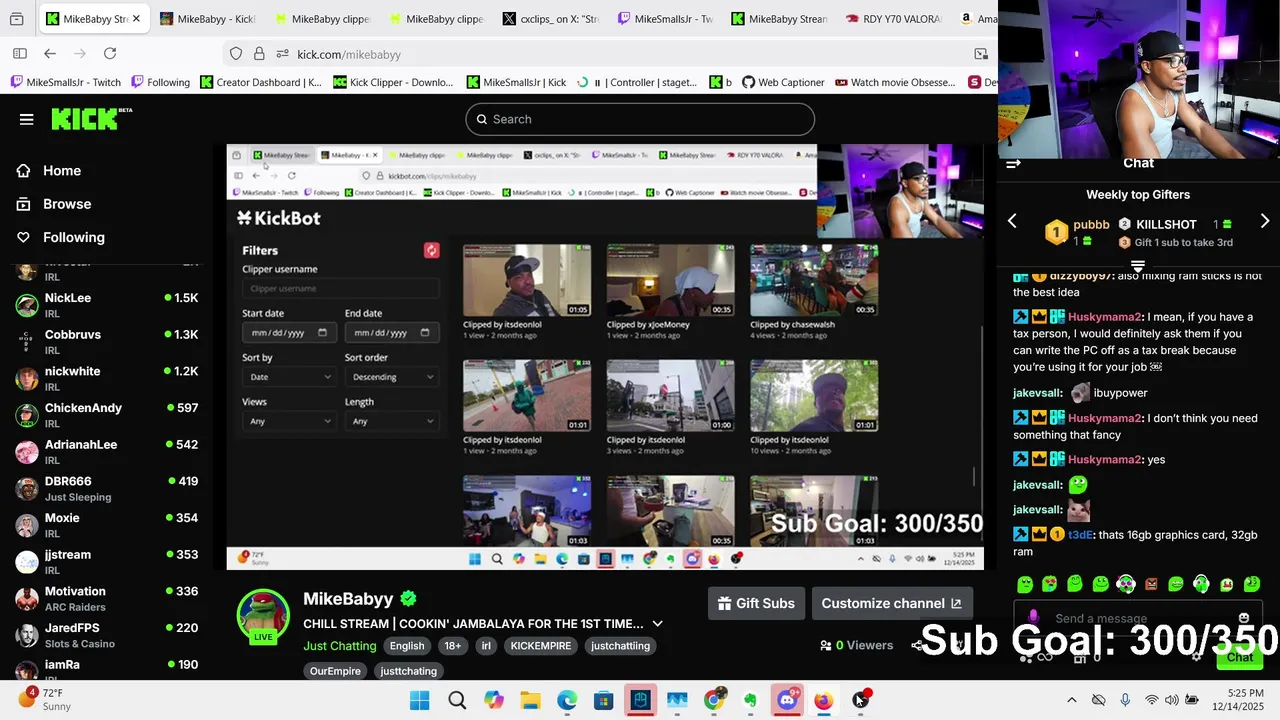This screenshot has width=1280, height=720.
Task: Click the picture-in-picture icon in address bar
Action: (x=981, y=54)
